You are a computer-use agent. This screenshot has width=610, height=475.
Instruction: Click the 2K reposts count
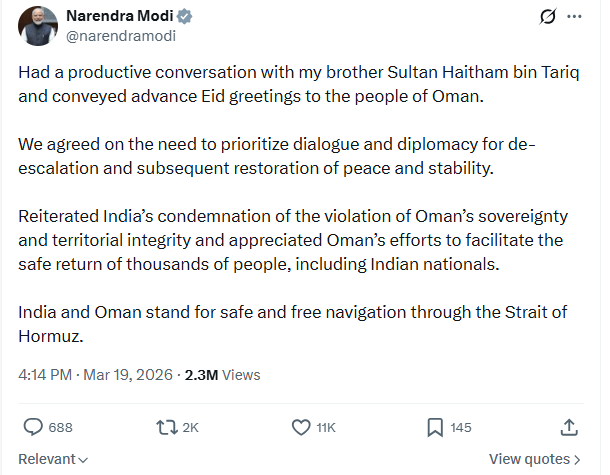click(190, 427)
